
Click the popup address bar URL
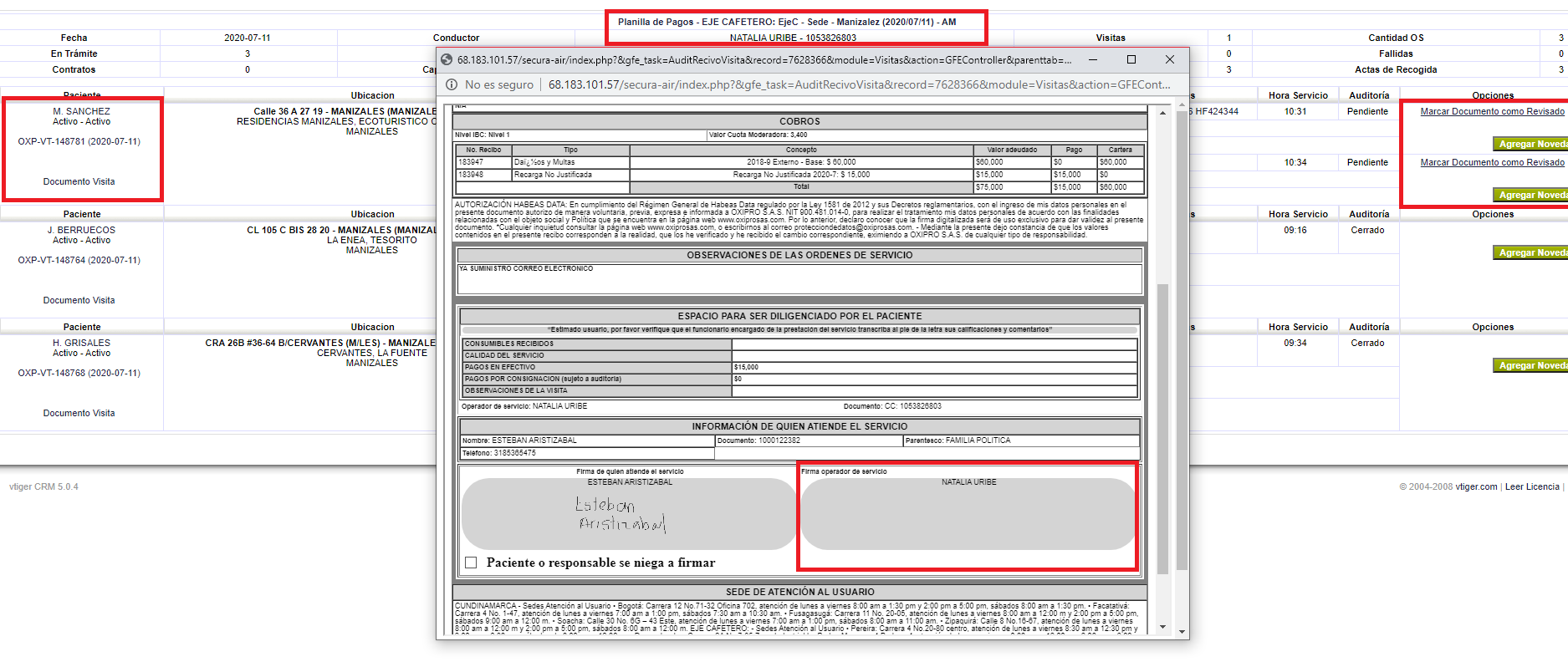[859, 84]
